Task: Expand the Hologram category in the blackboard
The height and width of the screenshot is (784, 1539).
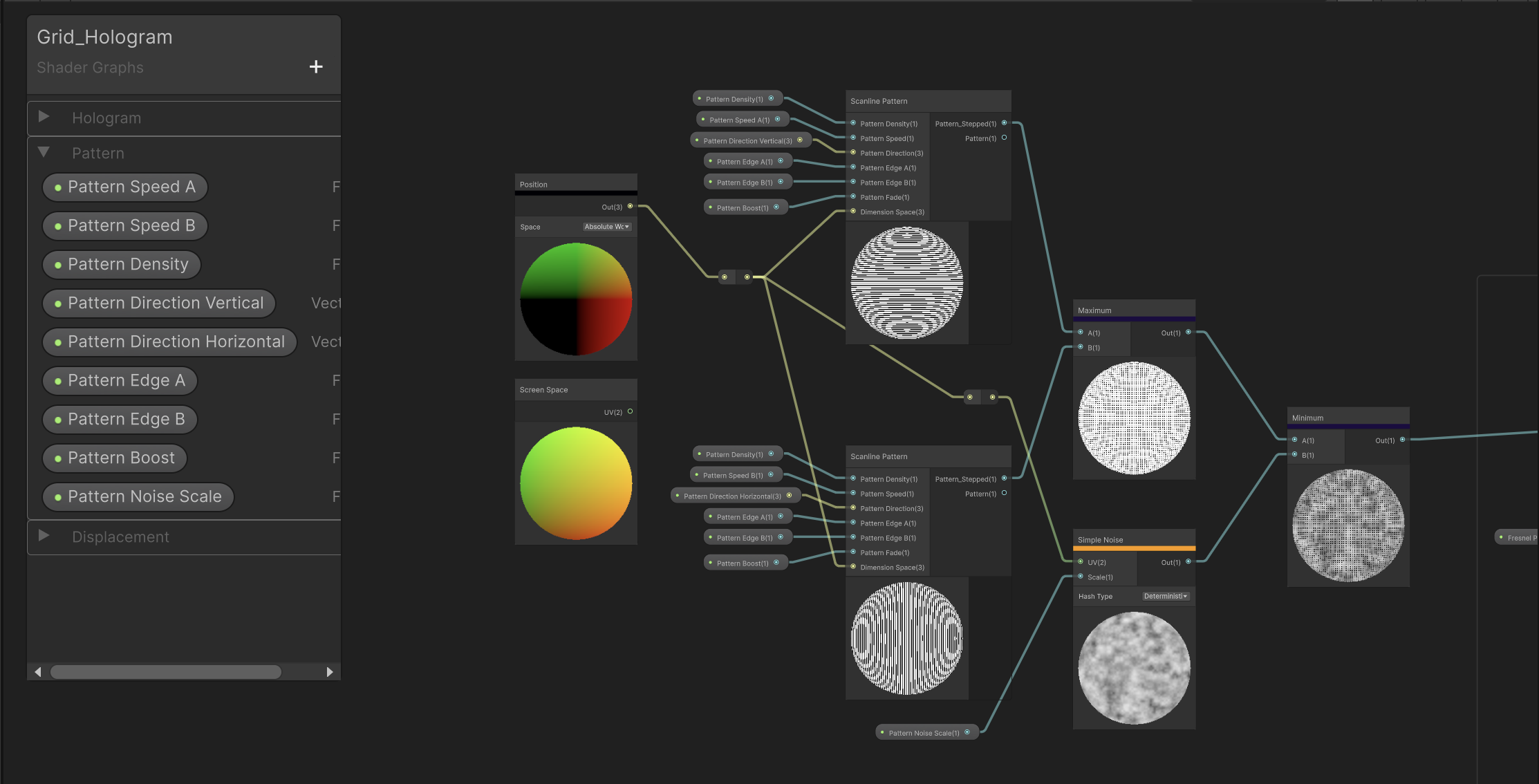Action: click(44, 118)
